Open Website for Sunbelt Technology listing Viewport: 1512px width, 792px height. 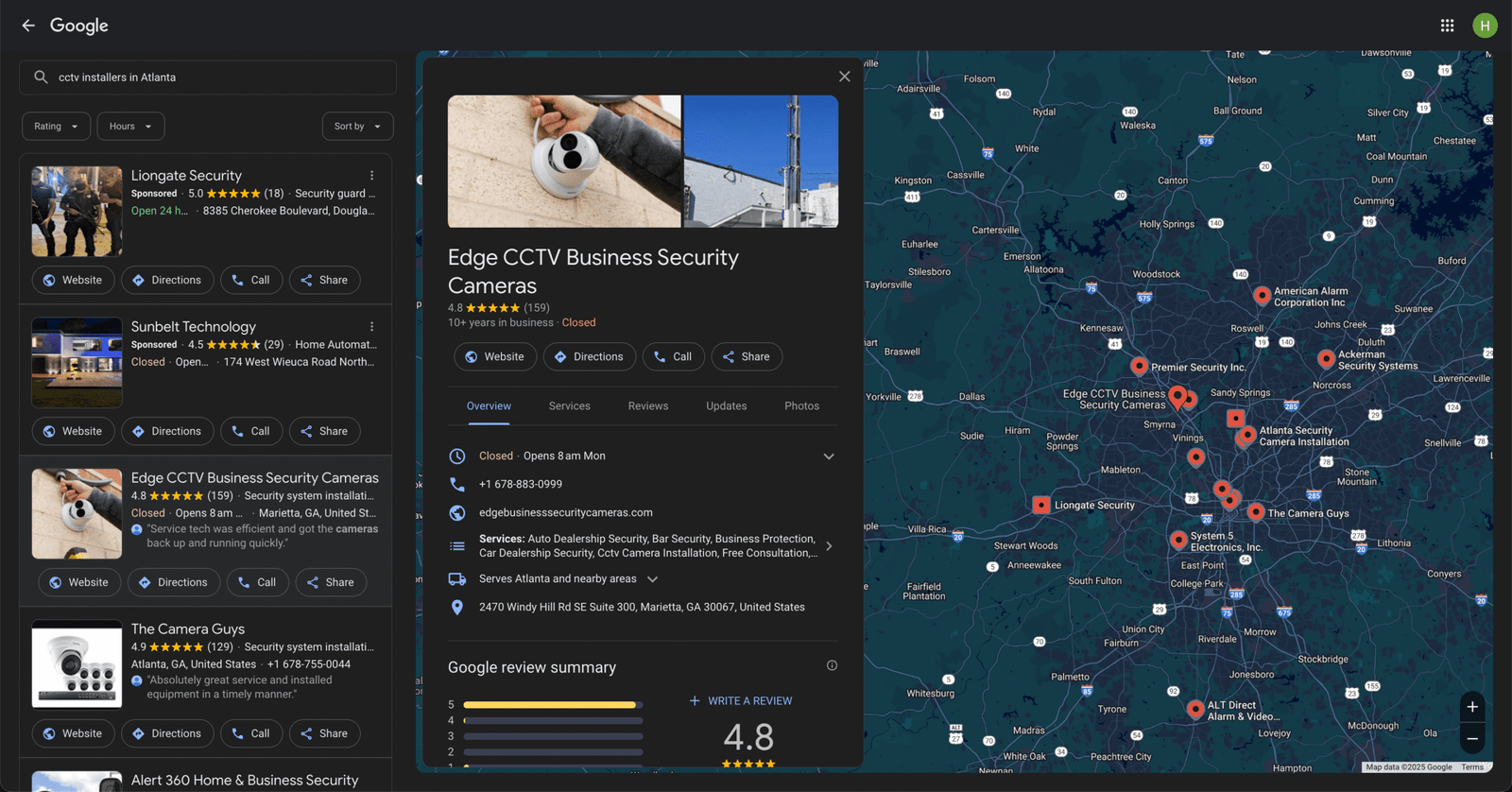[73, 432]
